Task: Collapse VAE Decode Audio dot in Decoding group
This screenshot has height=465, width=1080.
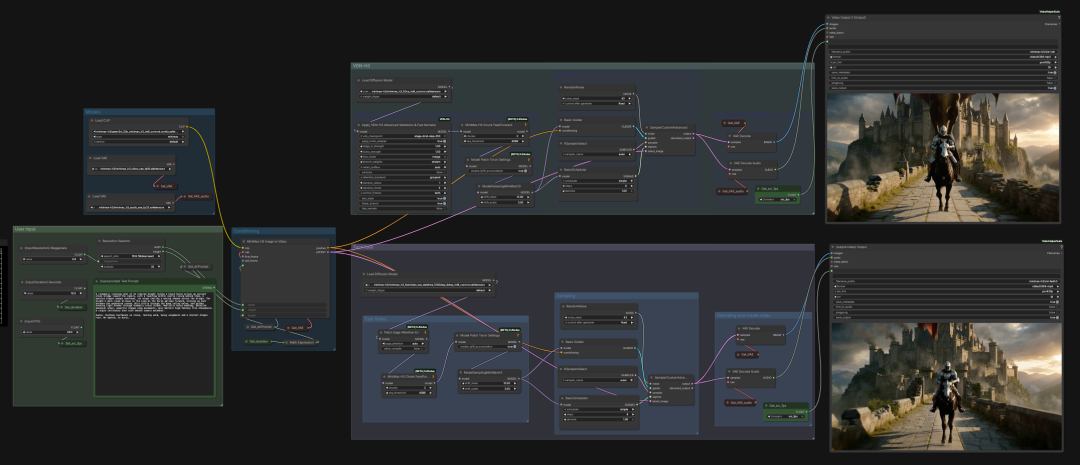Action: click(x=729, y=371)
